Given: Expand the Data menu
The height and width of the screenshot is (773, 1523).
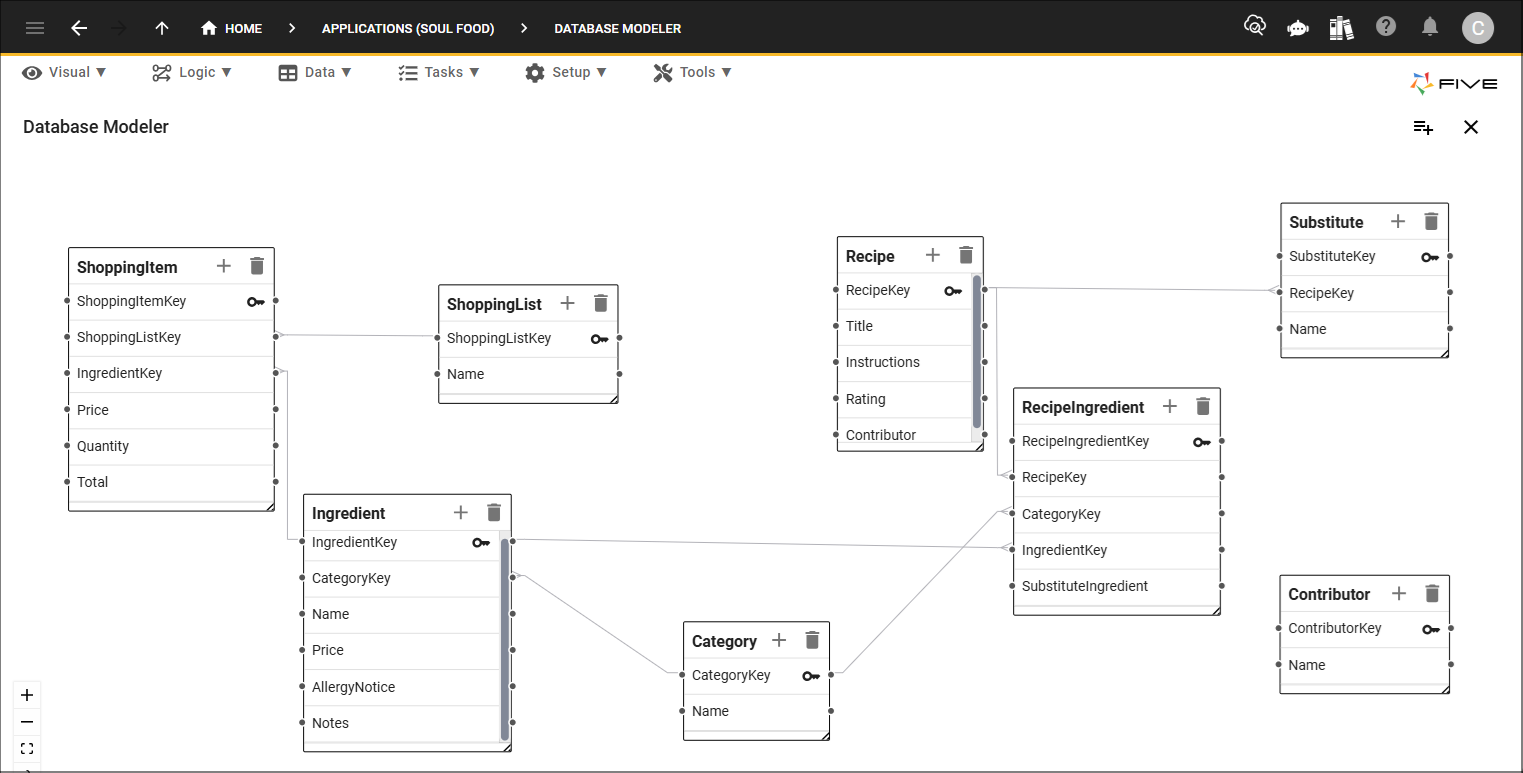Looking at the screenshot, I should click(x=315, y=72).
